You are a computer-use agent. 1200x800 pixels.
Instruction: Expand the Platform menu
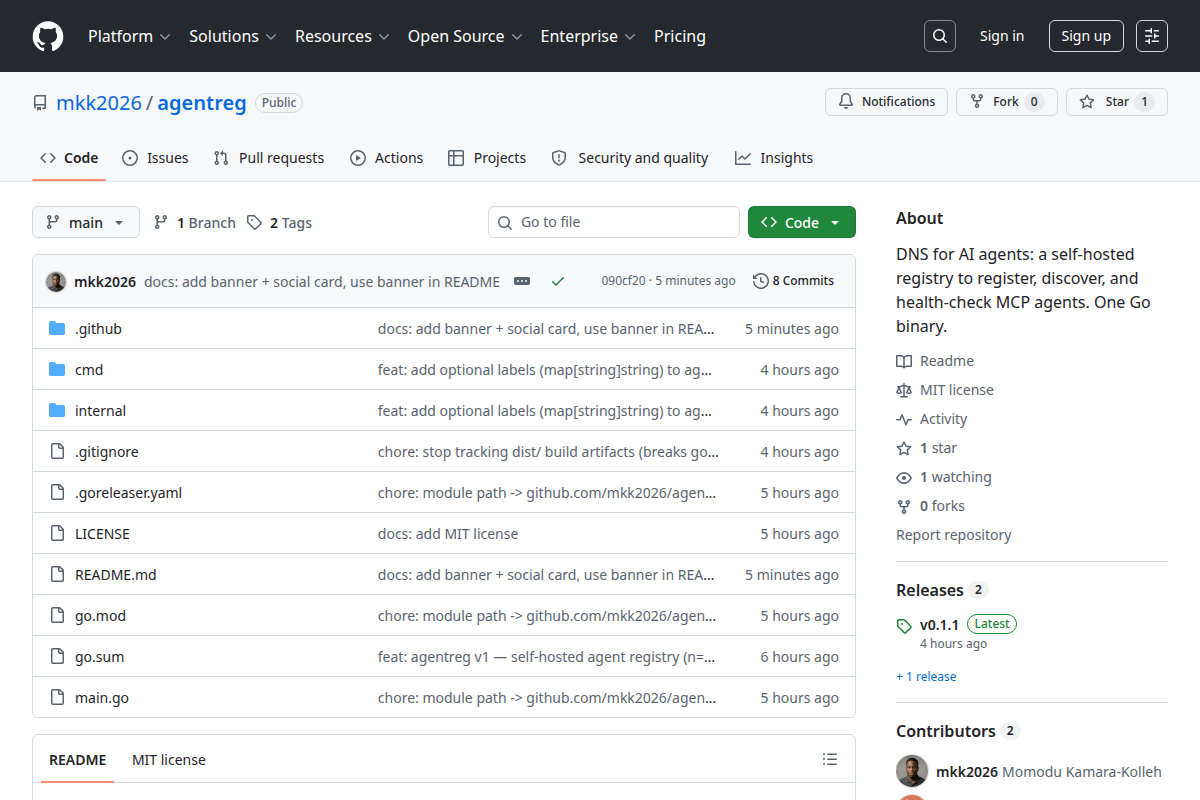tap(130, 36)
